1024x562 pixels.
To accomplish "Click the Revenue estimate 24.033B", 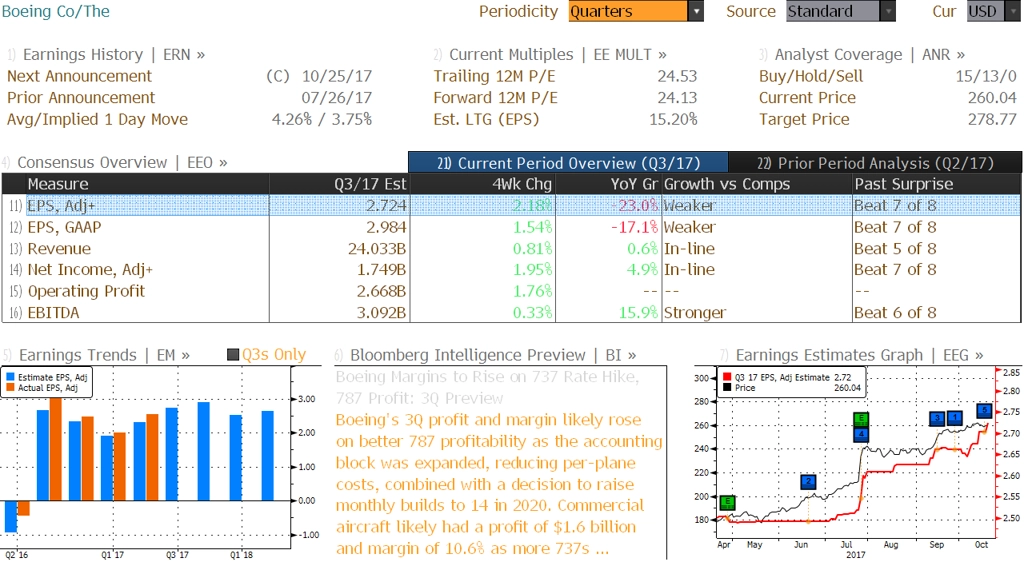I will pos(377,249).
